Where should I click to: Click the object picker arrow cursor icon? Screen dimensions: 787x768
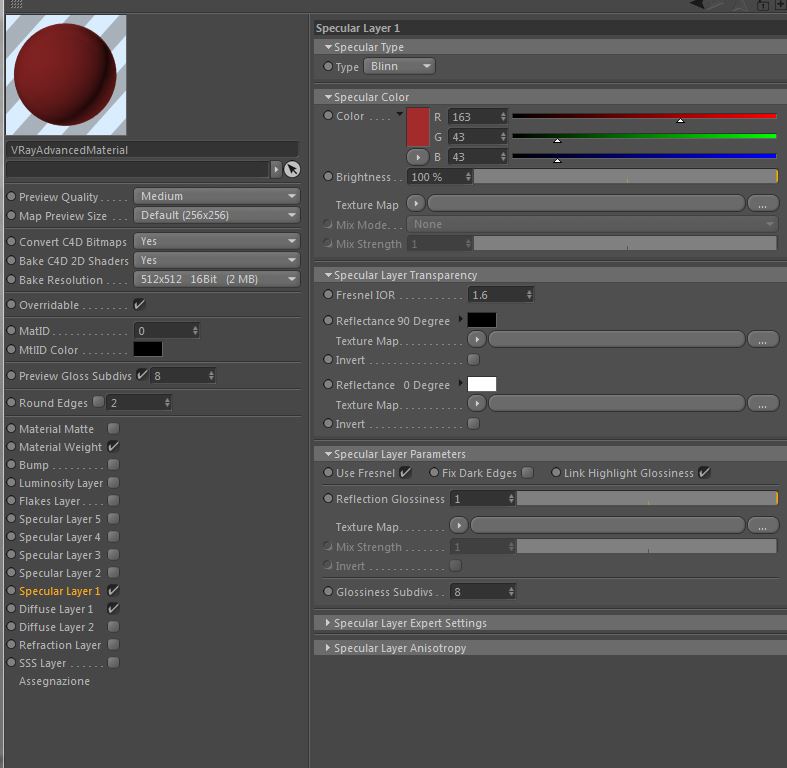click(x=292, y=169)
